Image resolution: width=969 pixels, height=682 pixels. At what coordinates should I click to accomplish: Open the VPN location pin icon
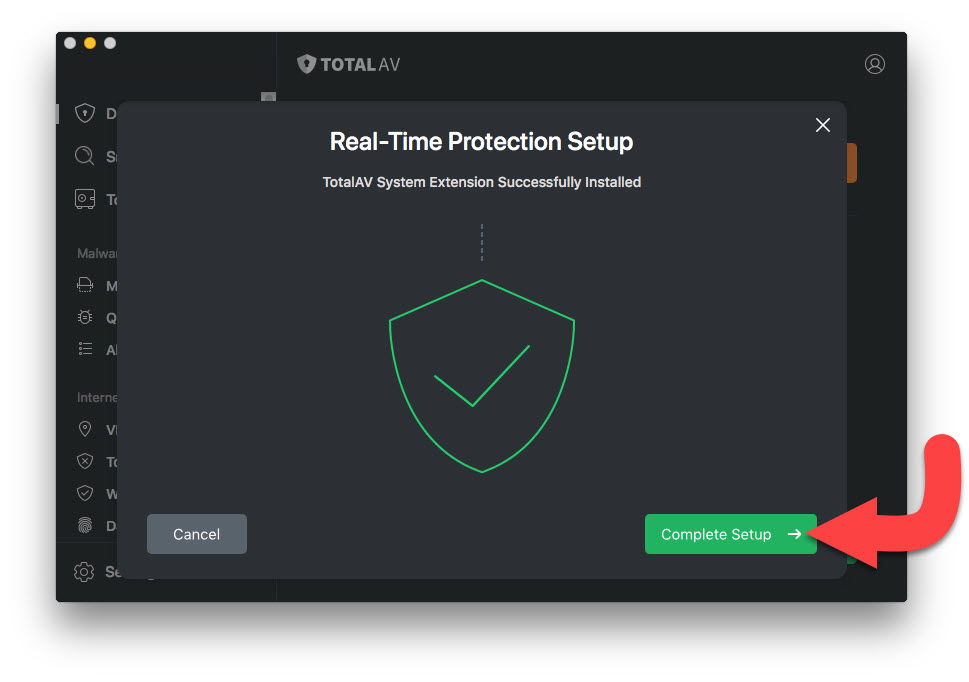point(85,429)
